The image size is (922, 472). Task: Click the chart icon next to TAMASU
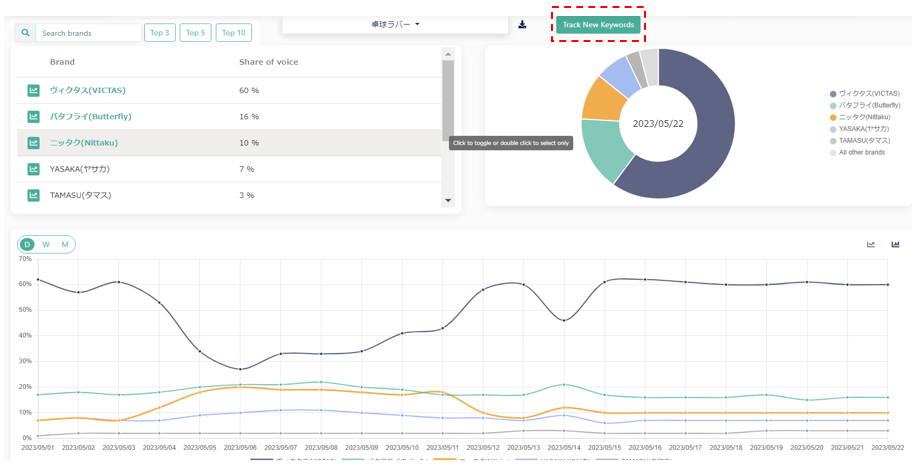pos(34,195)
